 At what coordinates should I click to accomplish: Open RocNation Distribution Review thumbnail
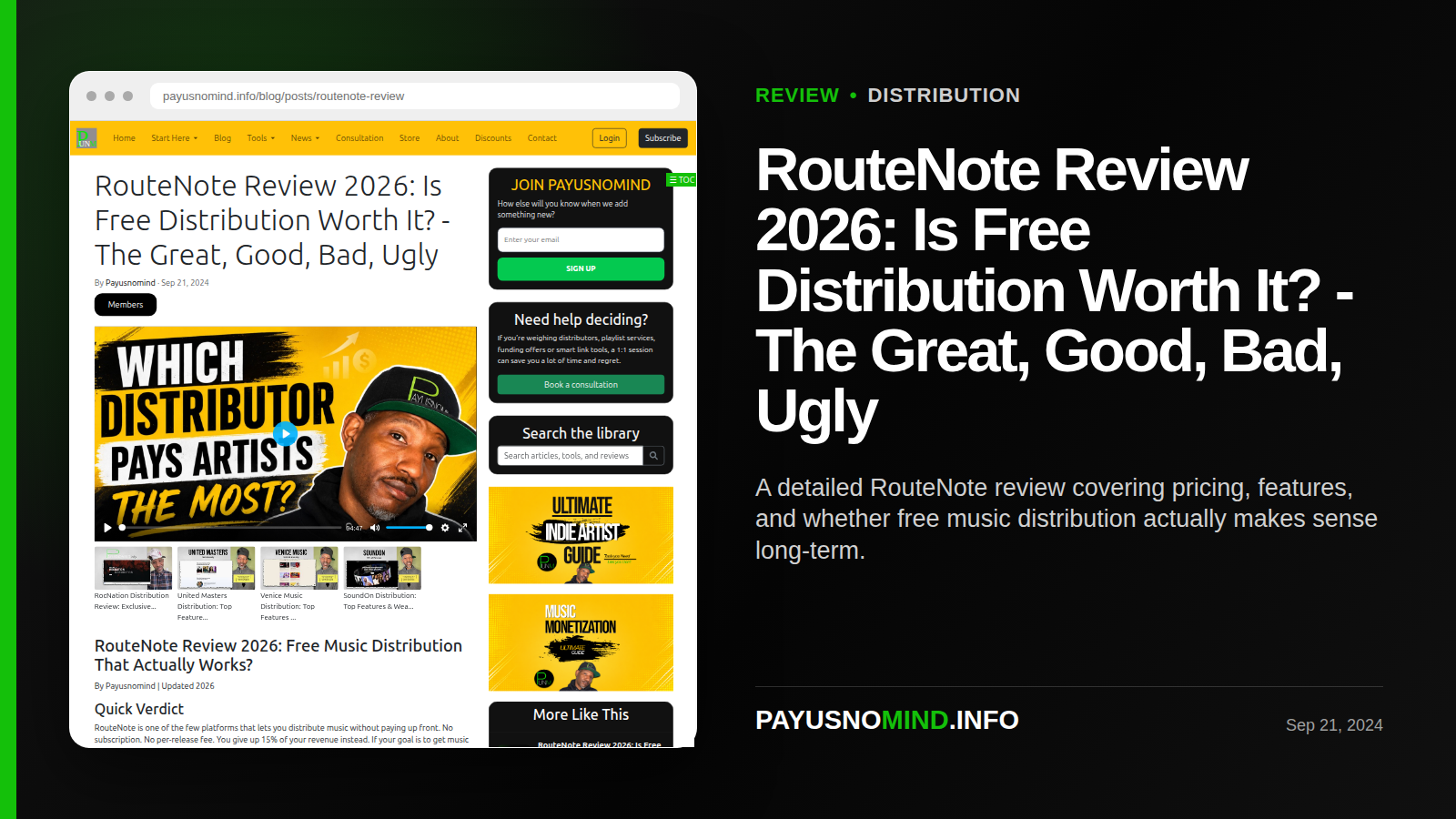point(133,568)
